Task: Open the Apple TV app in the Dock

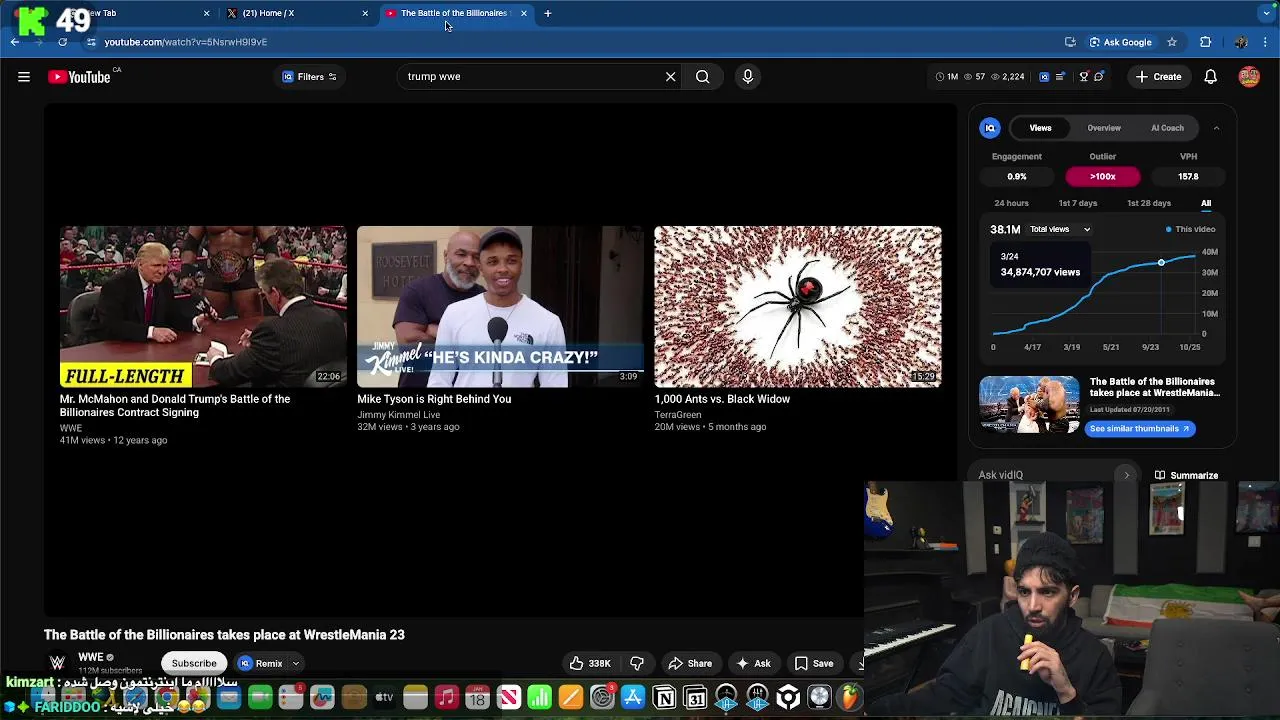Action: 384,697
